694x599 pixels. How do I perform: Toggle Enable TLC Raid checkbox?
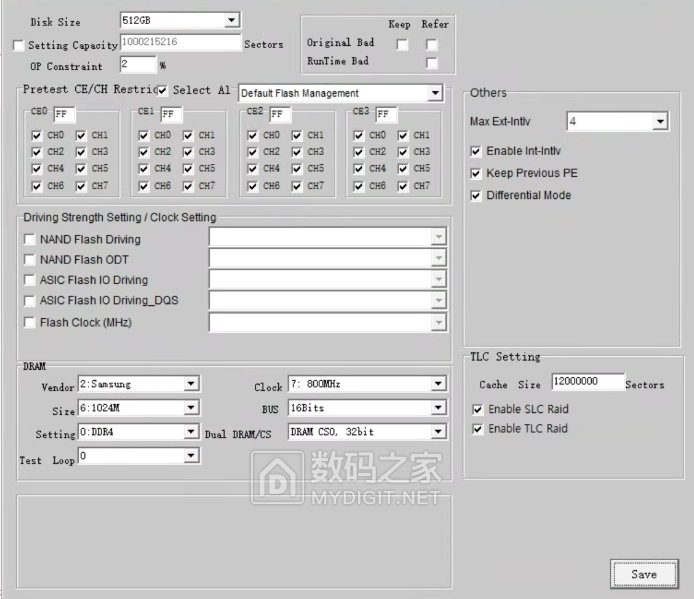478,429
